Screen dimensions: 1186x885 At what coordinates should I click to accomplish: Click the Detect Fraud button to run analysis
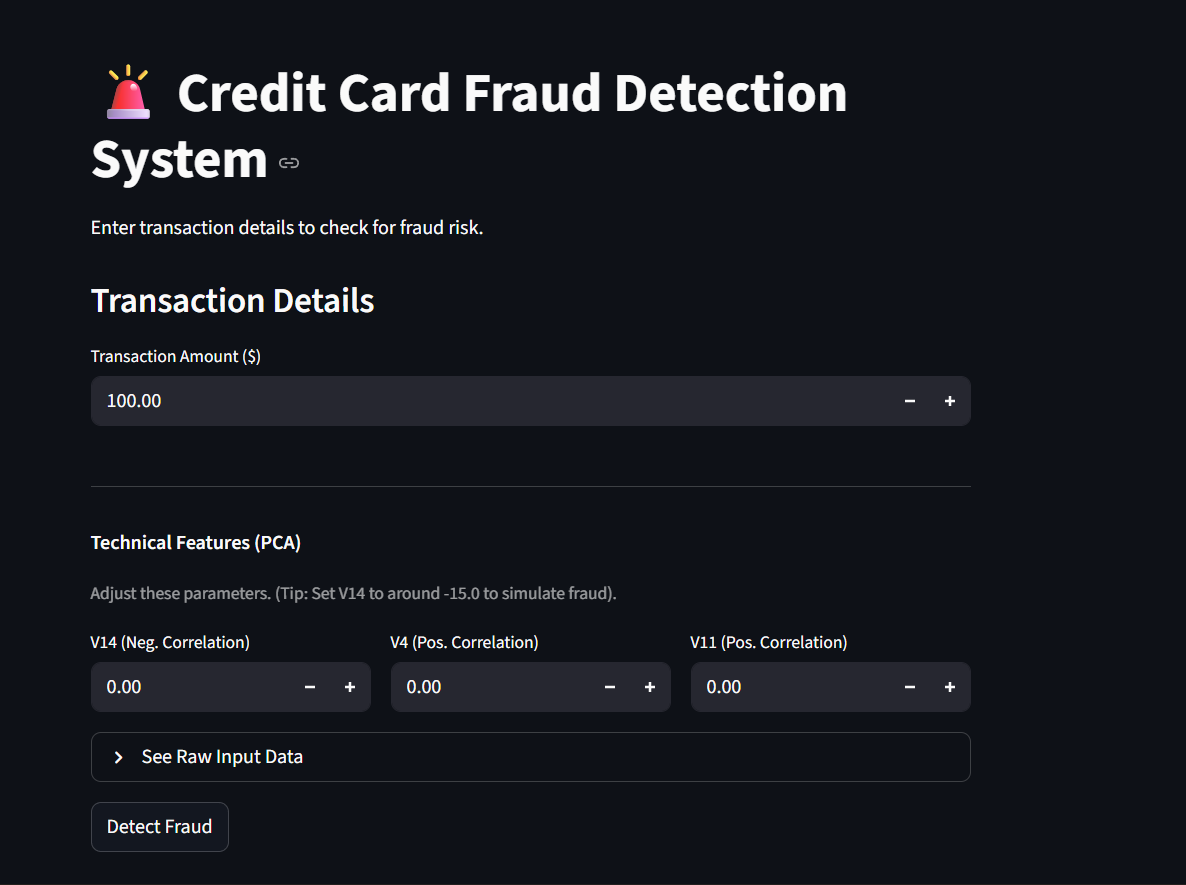click(x=159, y=826)
